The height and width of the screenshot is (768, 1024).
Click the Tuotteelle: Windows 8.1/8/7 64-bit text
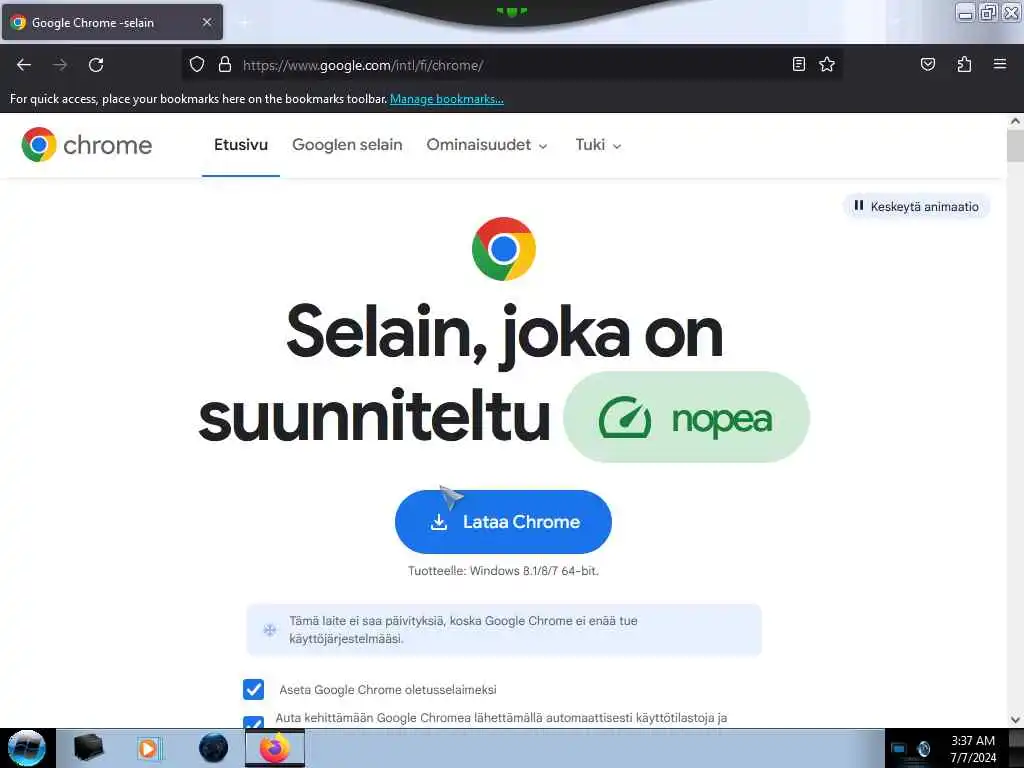pos(504,571)
